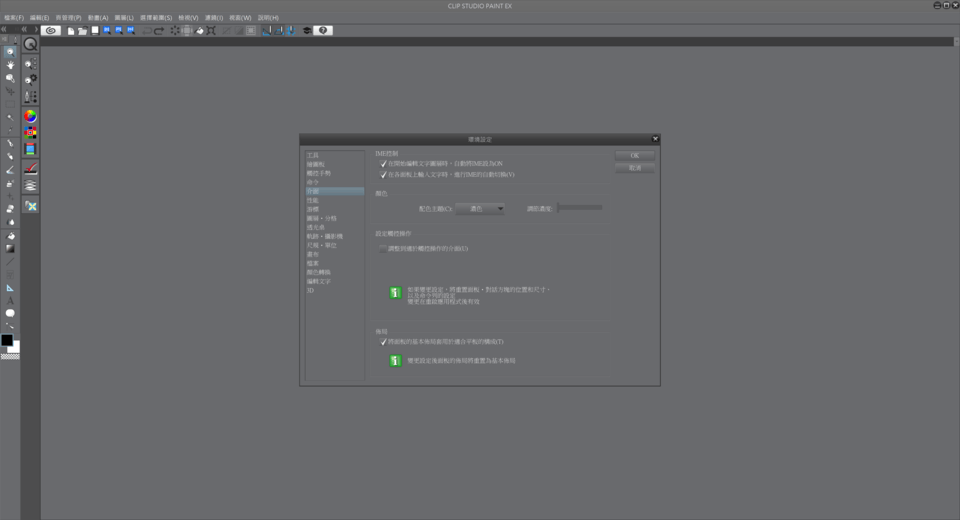Select the 編輯文字 Edit text category
Viewport: 960px width, 520px height.
click(334, 282)
